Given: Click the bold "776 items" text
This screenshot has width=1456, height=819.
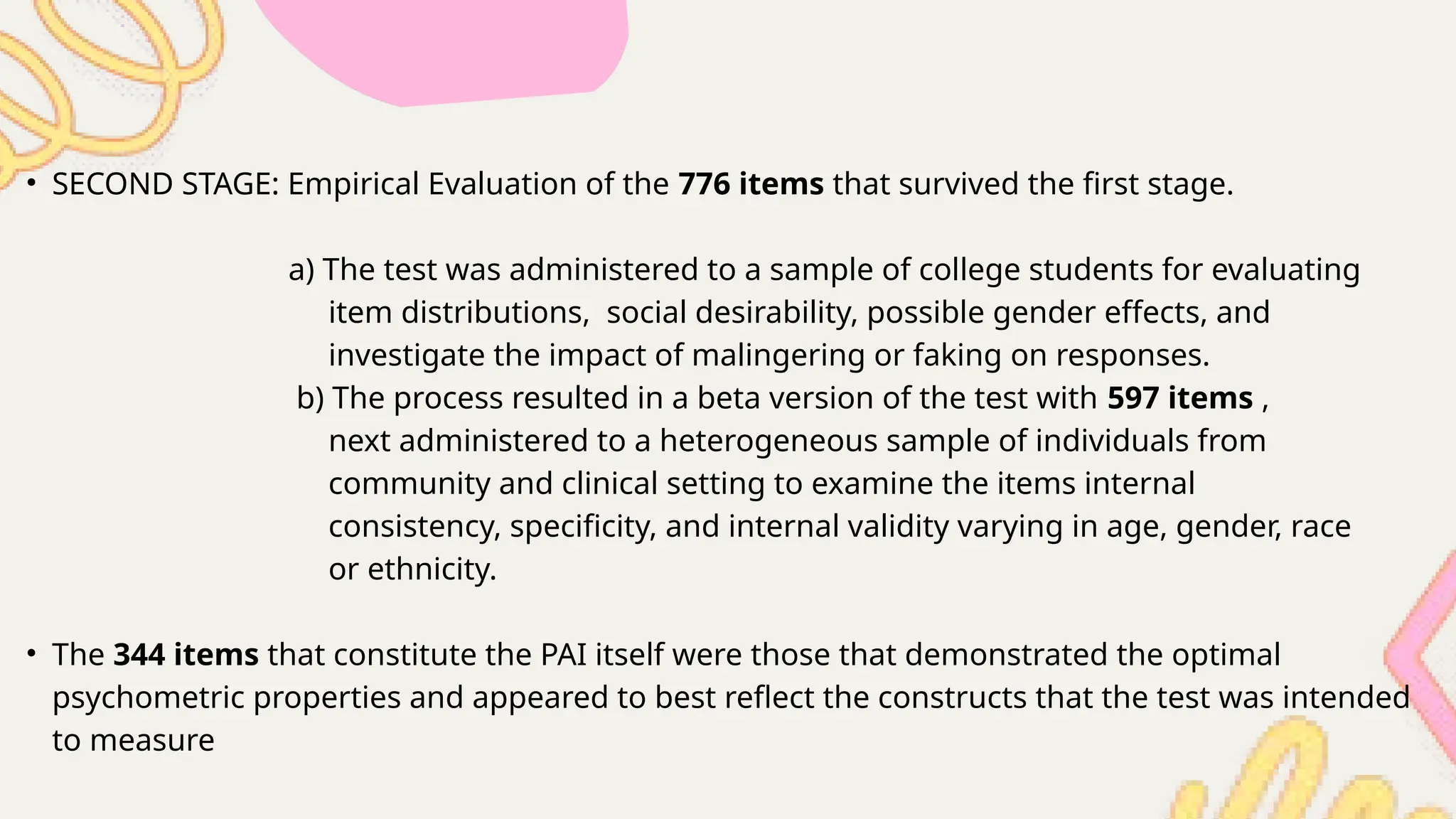Looking at the screenshot, I should [x=751, y=184].
